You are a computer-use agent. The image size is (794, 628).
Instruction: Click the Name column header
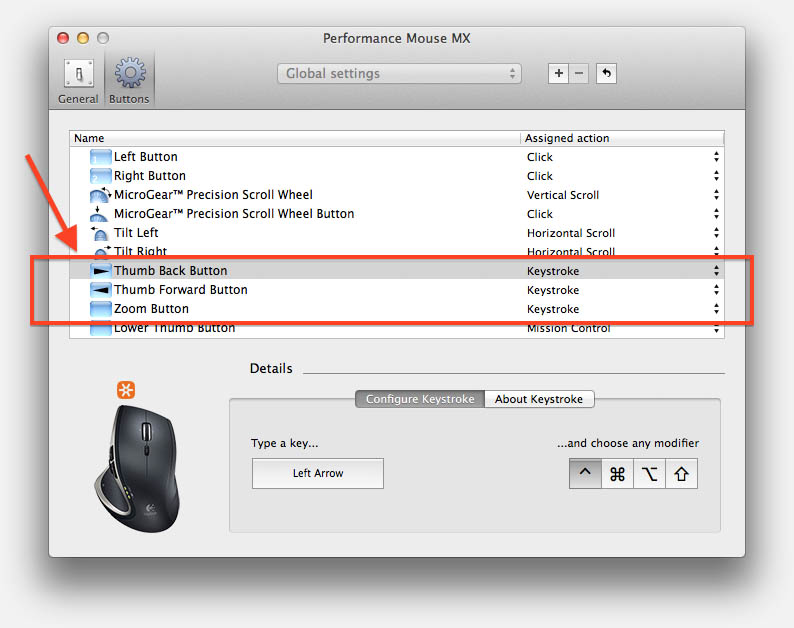295,138
